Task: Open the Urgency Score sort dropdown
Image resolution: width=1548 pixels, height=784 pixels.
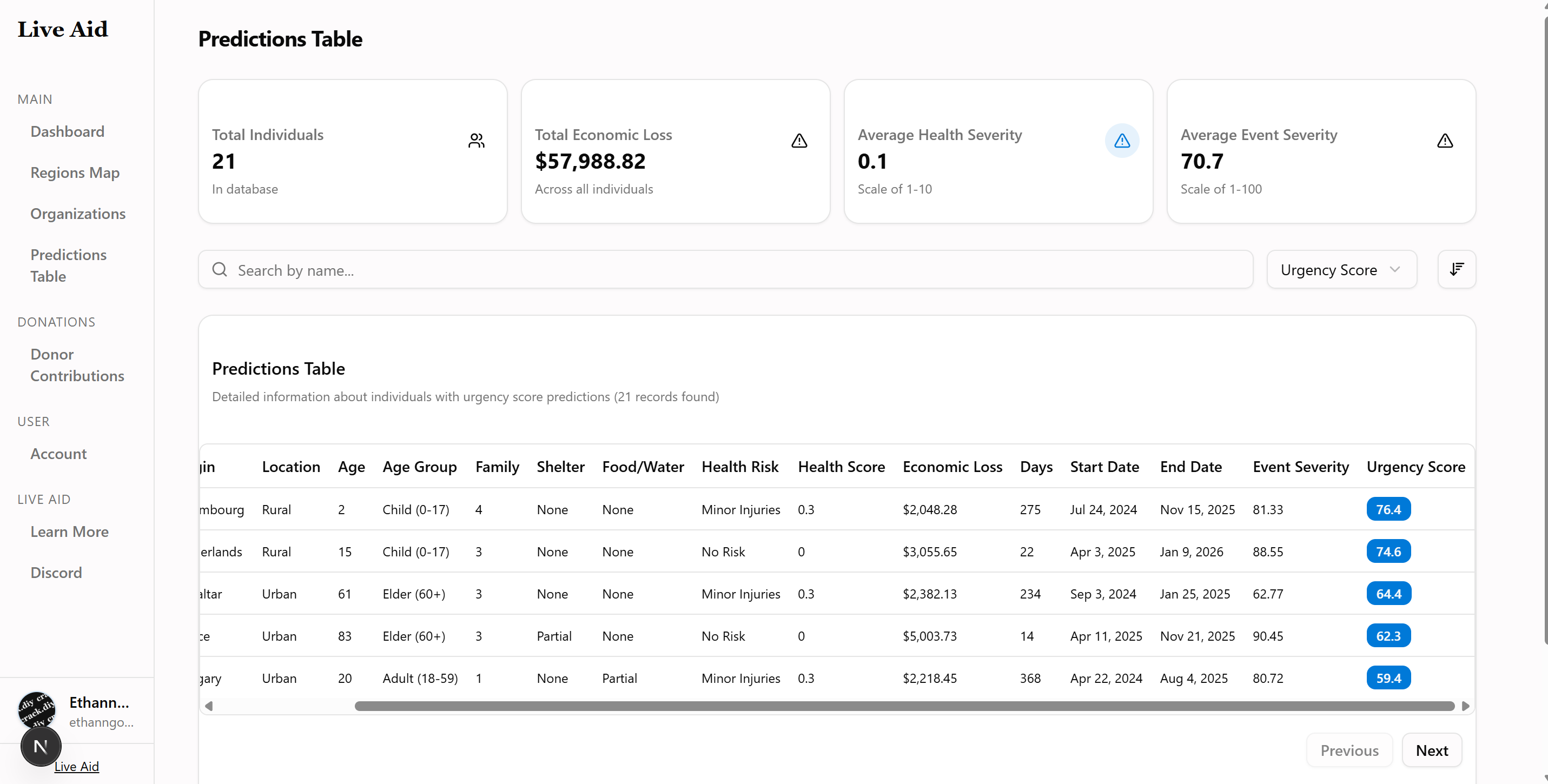Action: [1341, 270]
